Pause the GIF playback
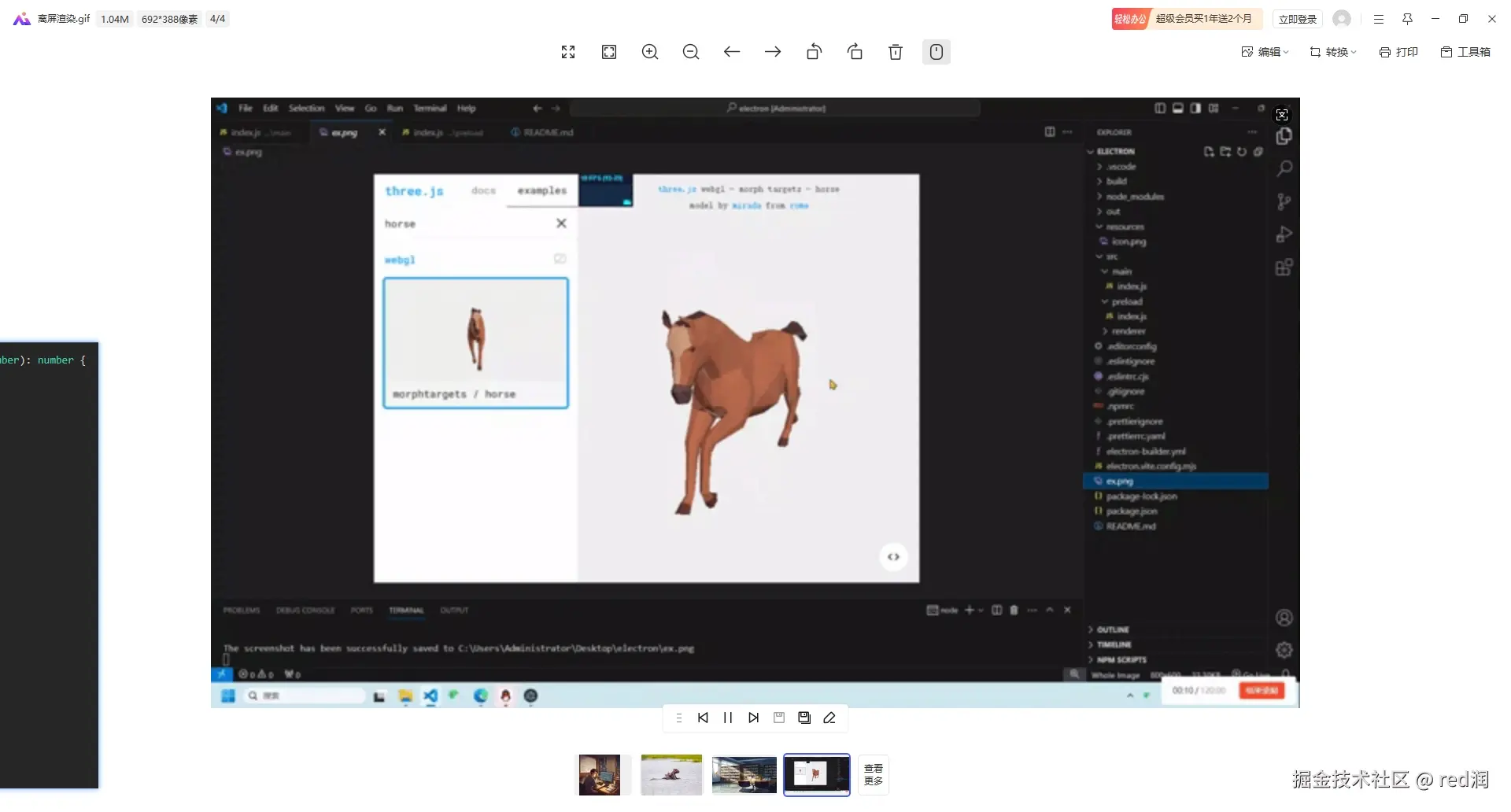 (x=728, y=718)
